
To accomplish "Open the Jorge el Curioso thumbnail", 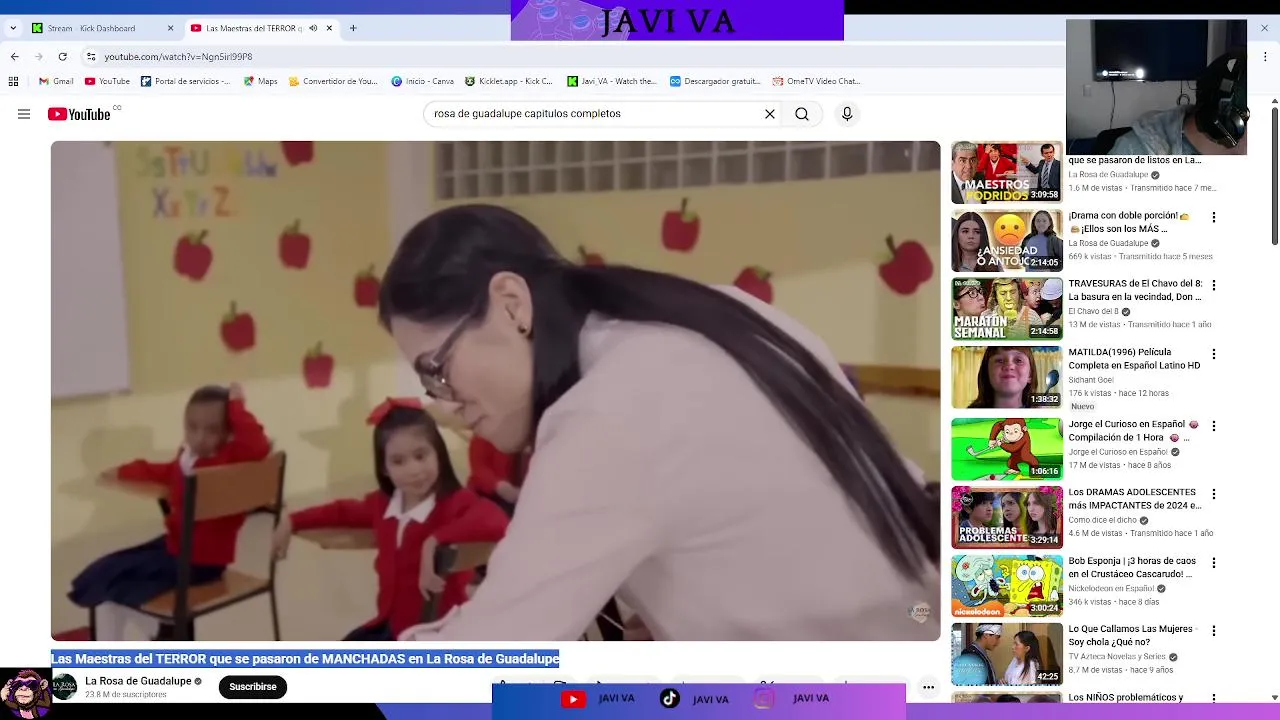I will 1007,449.
